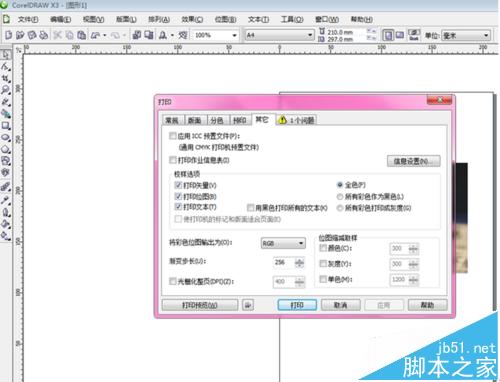Open the 效果 menu

pos(192,19)
